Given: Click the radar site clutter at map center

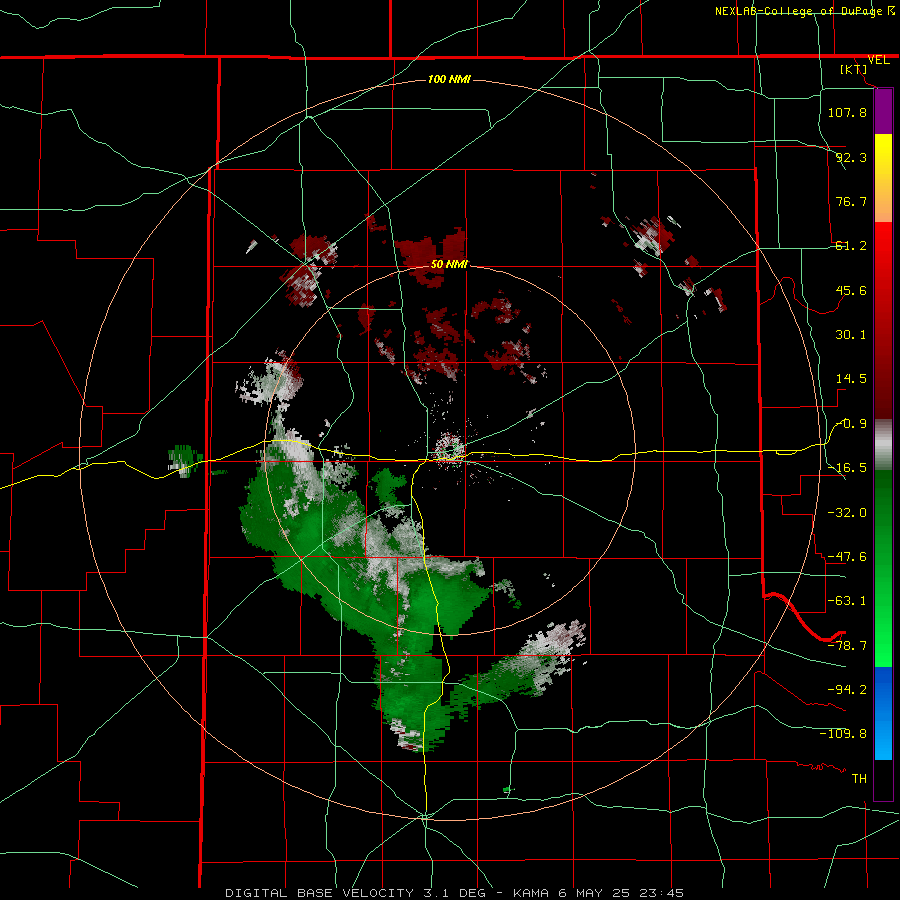Looking at the screenshot, I should (449, 449).
